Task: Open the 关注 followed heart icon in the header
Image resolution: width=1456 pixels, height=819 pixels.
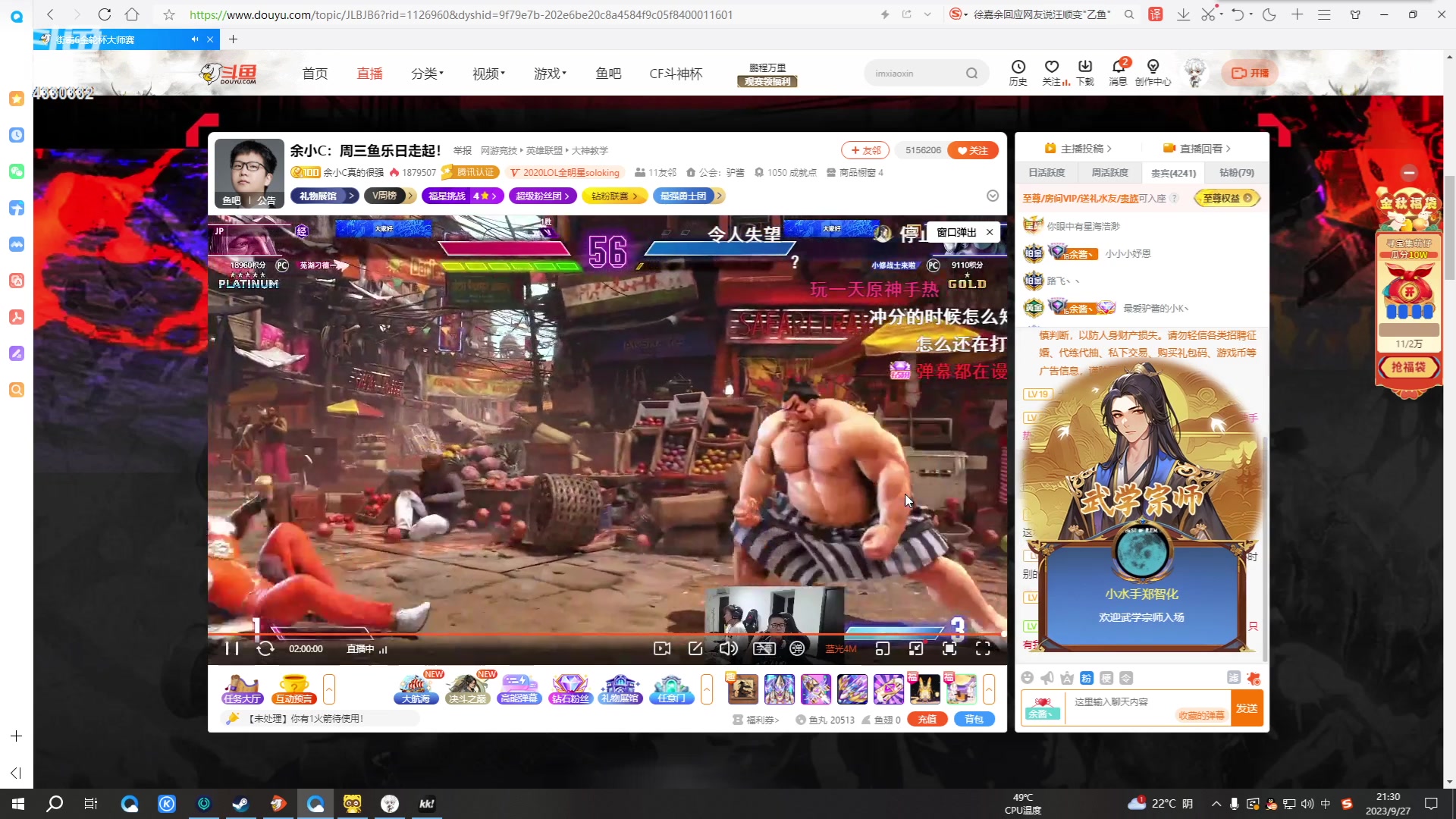Action: point(1051,73)
